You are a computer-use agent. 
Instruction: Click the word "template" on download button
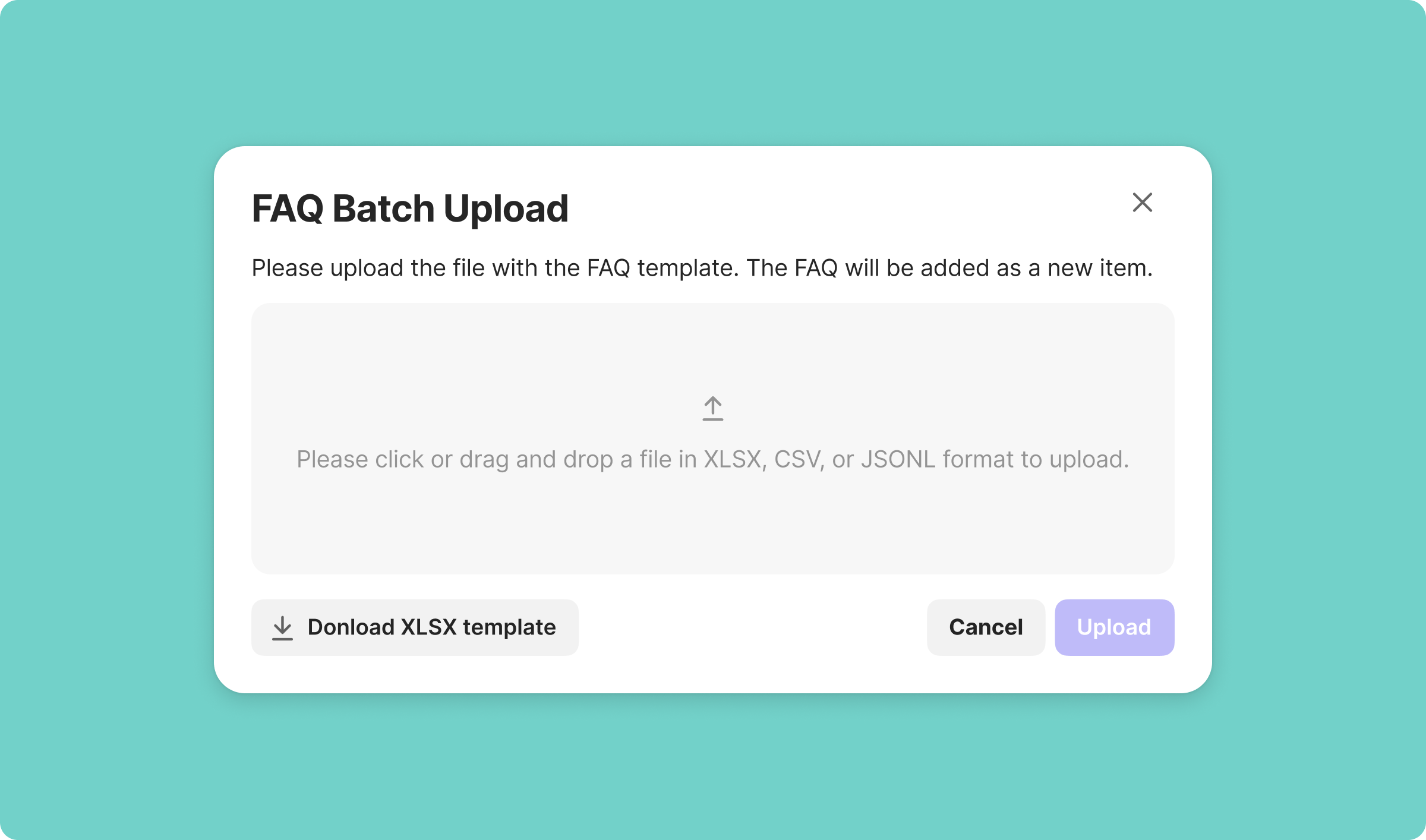pyautogui.click(x=509, y=627)
